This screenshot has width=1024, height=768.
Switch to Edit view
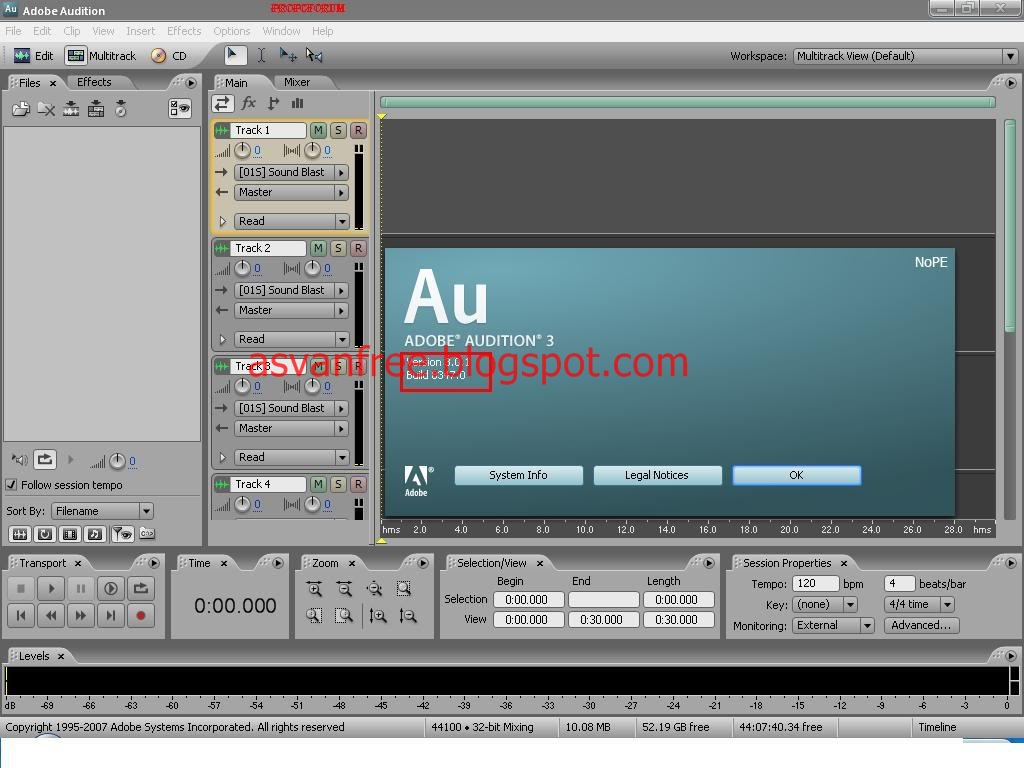(x=34, y=56)
